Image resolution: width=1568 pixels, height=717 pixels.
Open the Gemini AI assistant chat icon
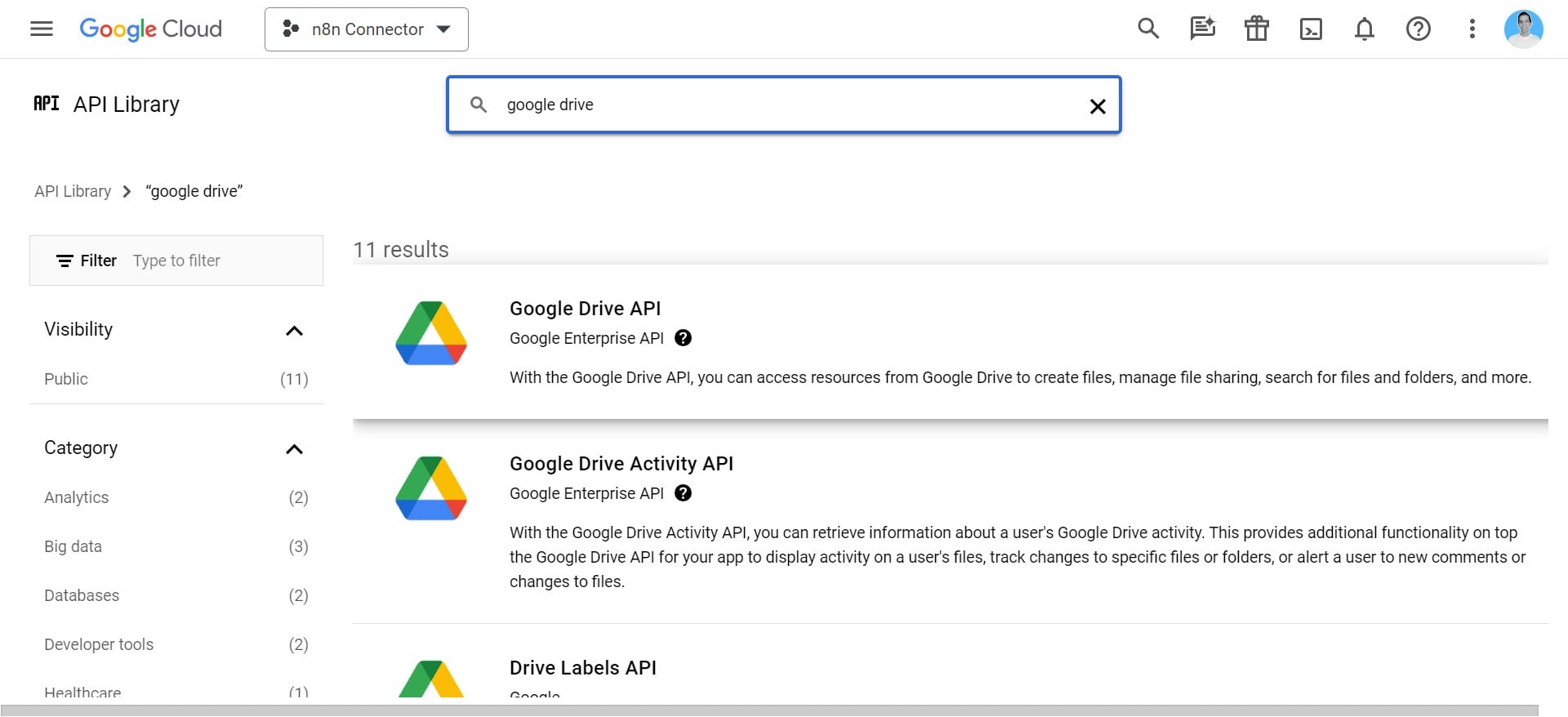[x=1202, y=29]
